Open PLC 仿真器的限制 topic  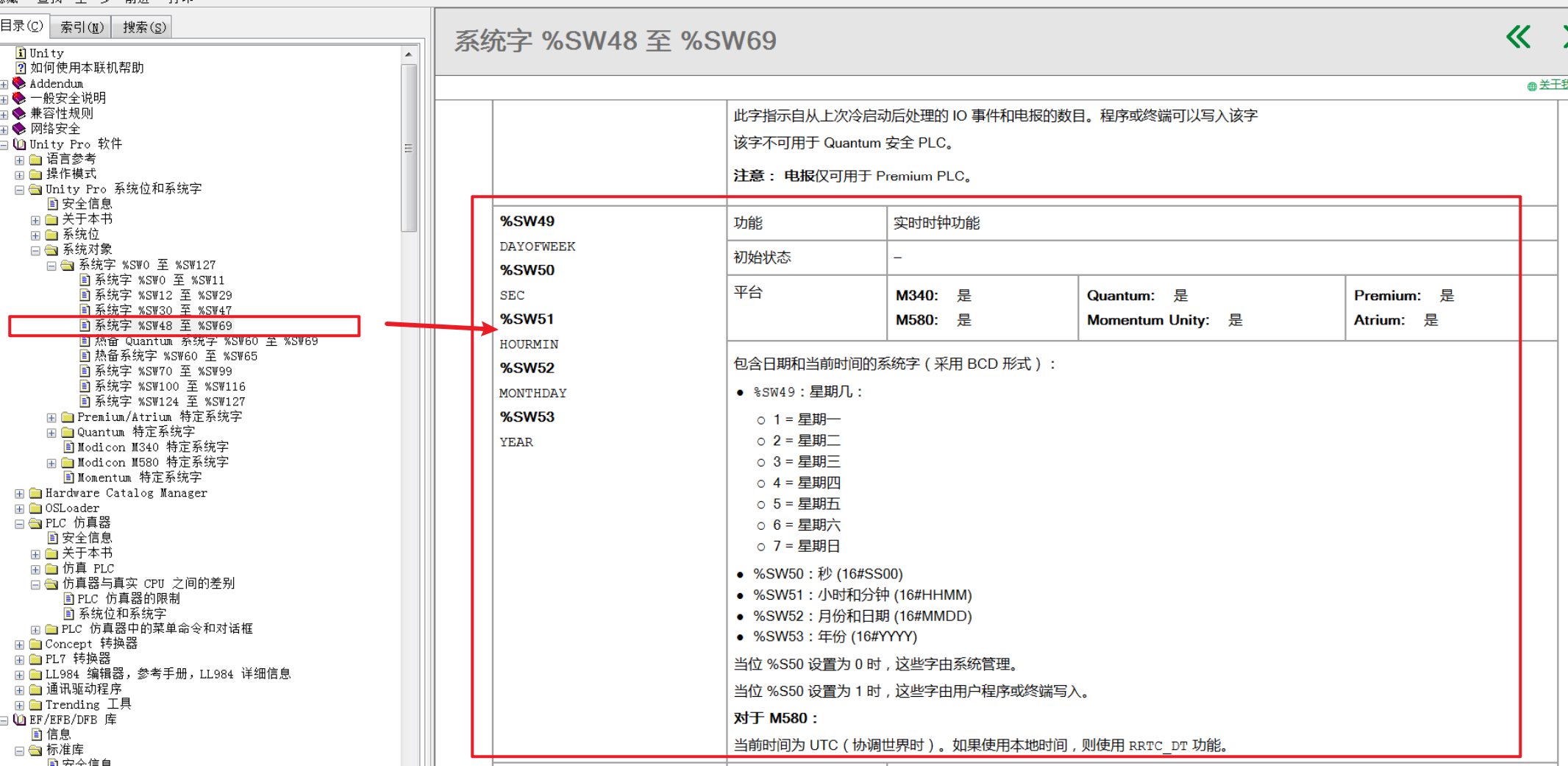pos(129,598)
